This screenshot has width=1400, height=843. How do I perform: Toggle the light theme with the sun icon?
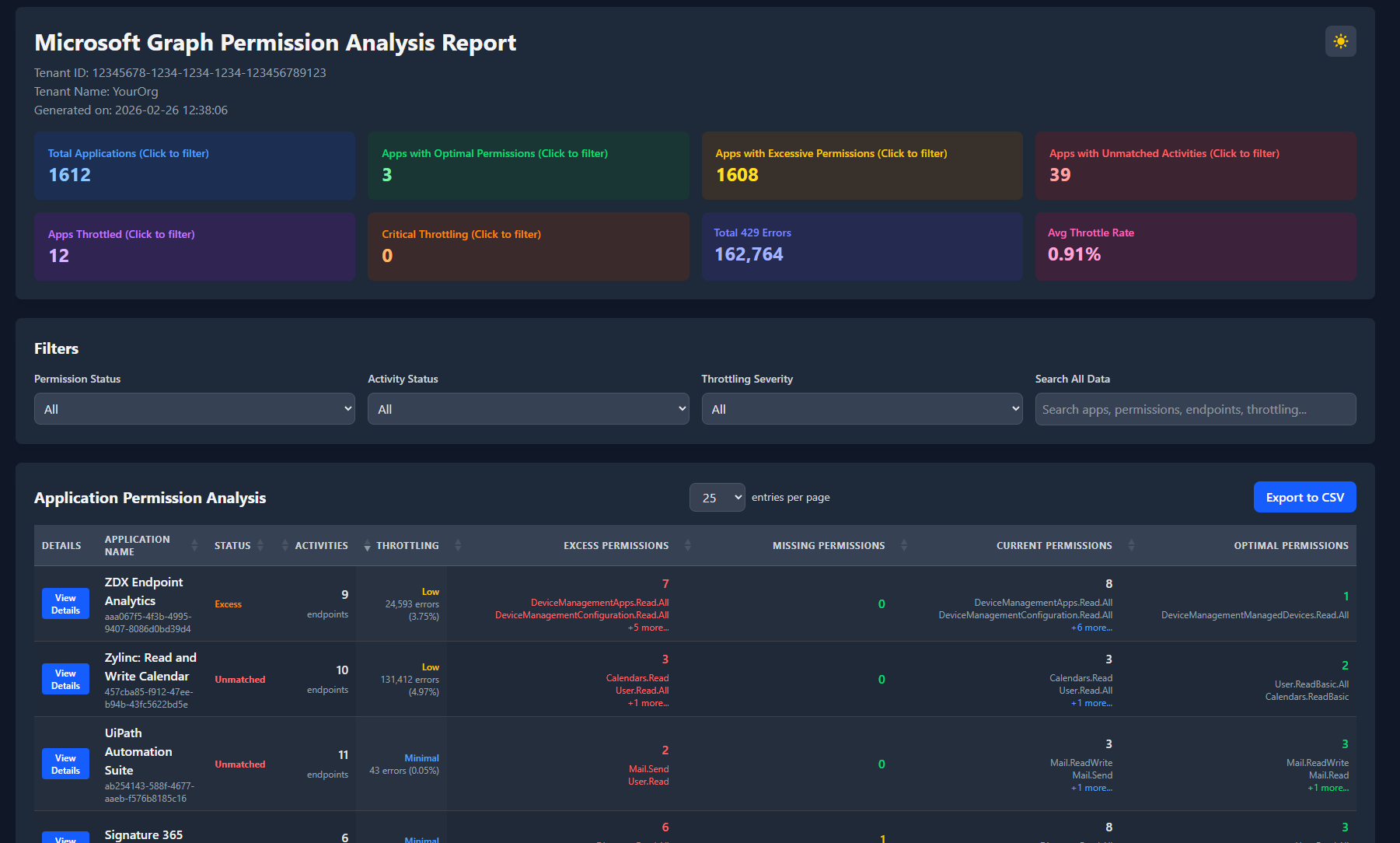1340,41
